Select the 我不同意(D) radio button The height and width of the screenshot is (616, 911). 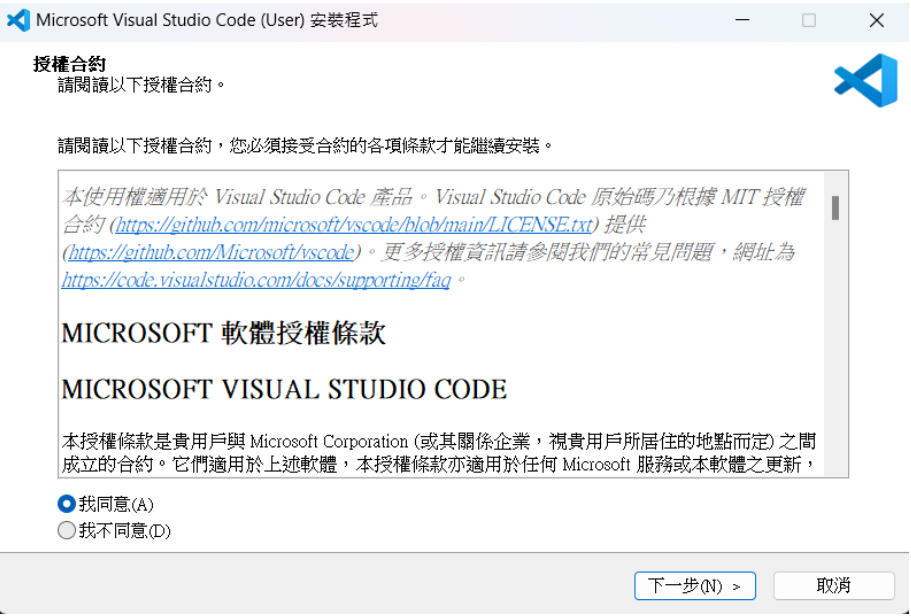tap(67, 530)
